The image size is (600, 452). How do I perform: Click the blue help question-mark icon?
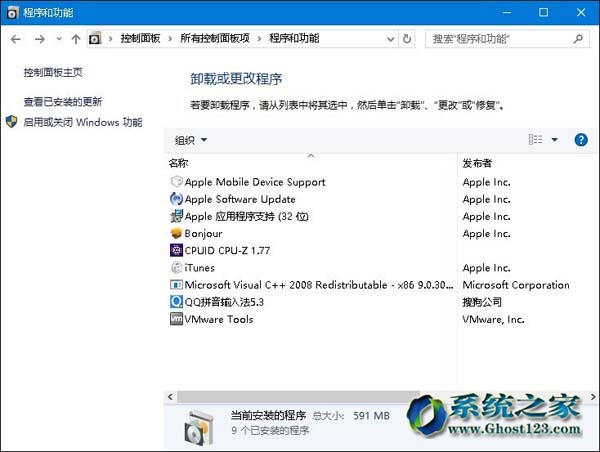click(581, 140)
